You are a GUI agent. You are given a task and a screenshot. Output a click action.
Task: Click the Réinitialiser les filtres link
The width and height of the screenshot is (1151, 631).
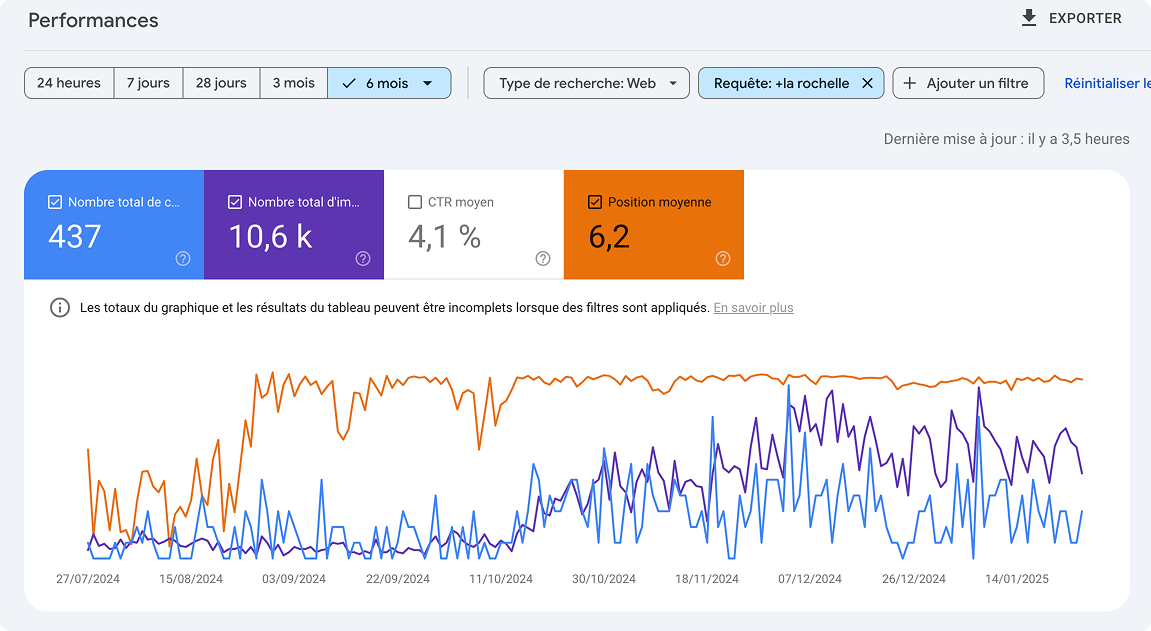click(1106, 83)
